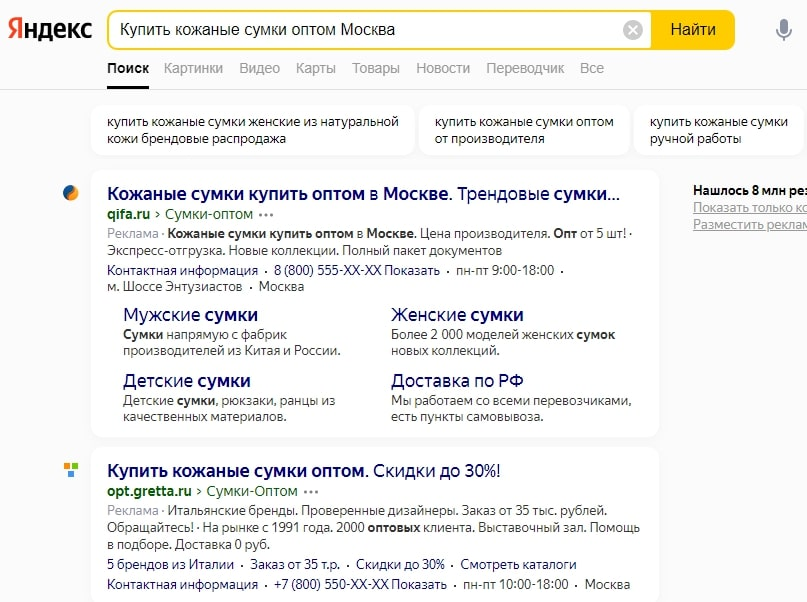This screenshot has width=807, height=602.
Task: Click the 'Сумки напрямую с фабрик' description
Action: pyautogui.click(x=232, y=343)
